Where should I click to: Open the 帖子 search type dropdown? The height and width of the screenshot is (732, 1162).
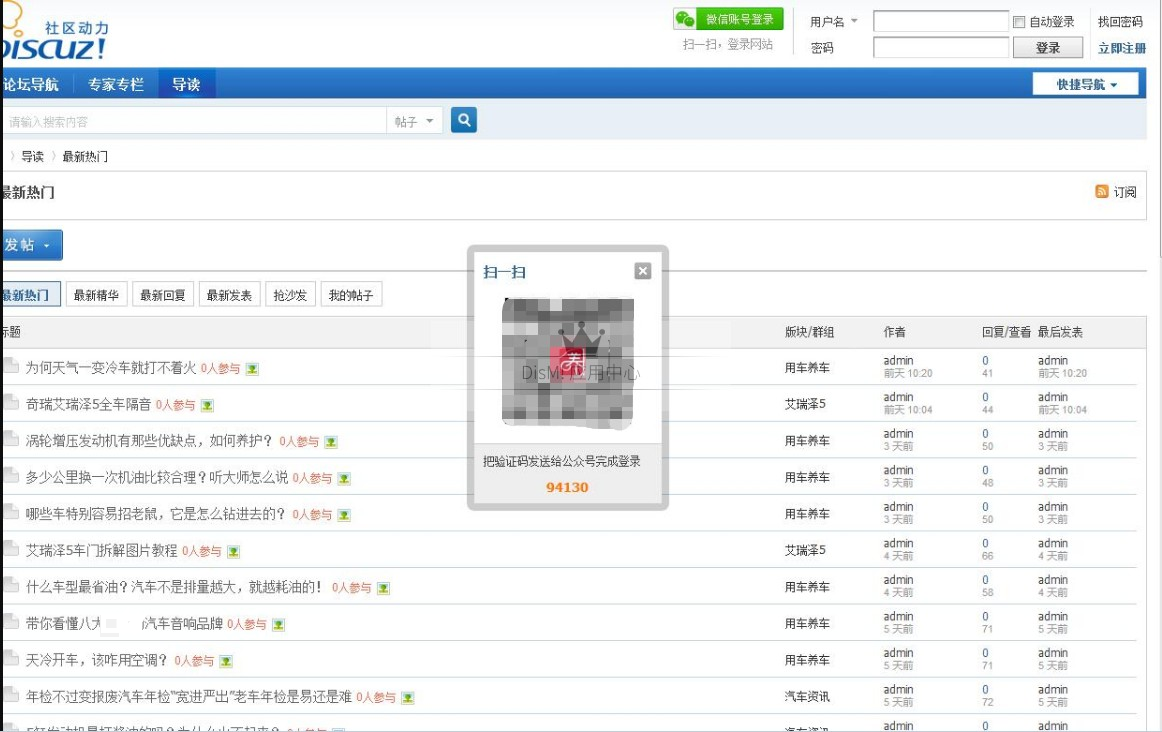pyautogui.click(x=414, y=121)
